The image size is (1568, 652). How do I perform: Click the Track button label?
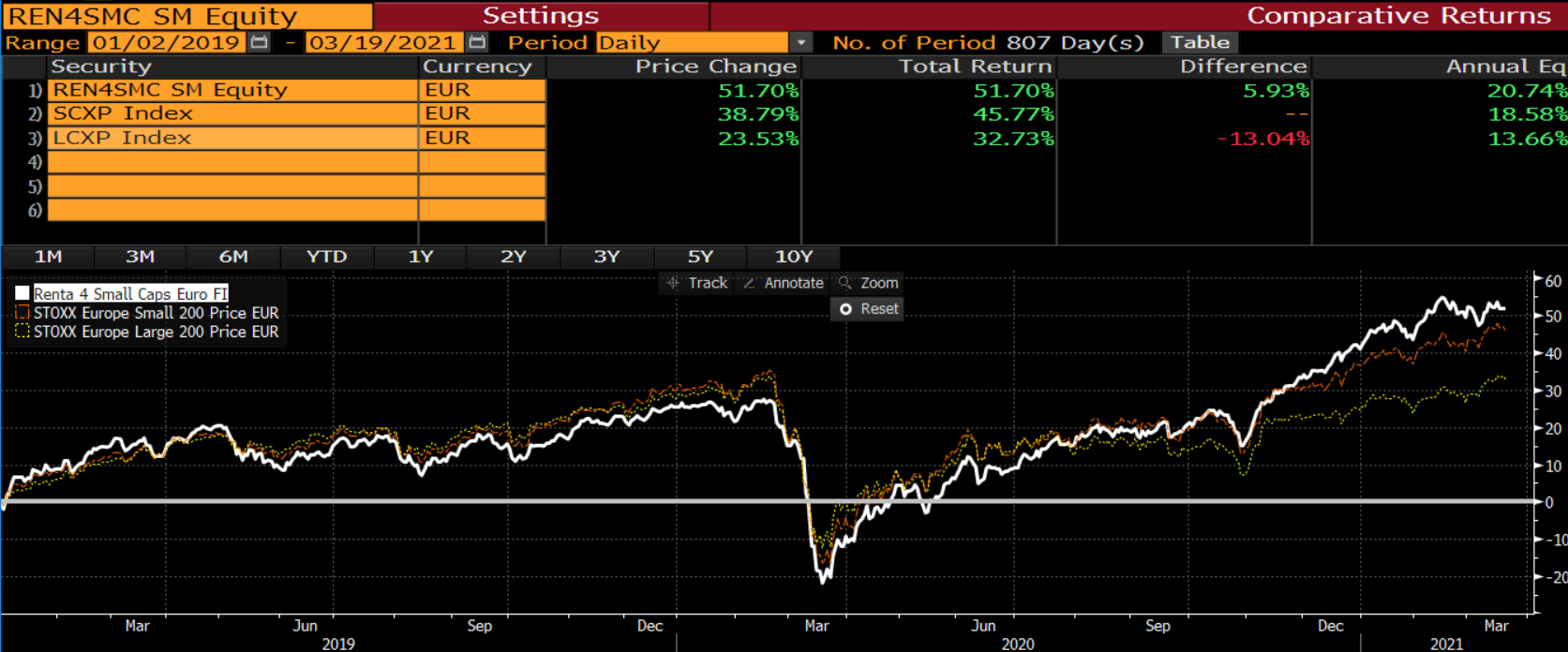[x=708, y=283]
